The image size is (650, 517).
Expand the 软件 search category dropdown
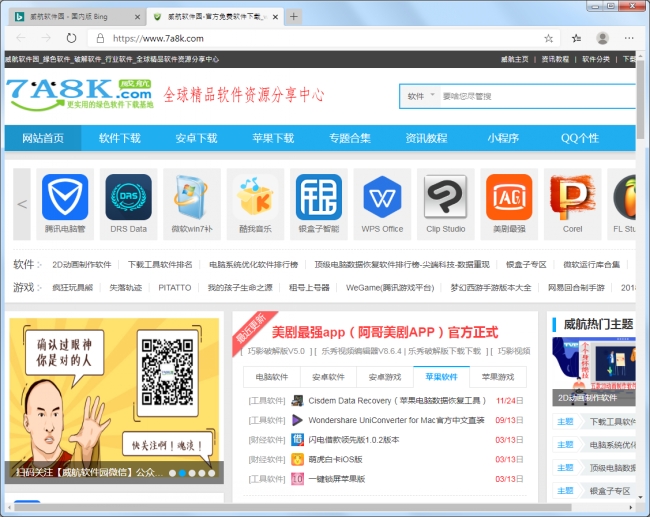pyautogui.click(x=420, y=96)
